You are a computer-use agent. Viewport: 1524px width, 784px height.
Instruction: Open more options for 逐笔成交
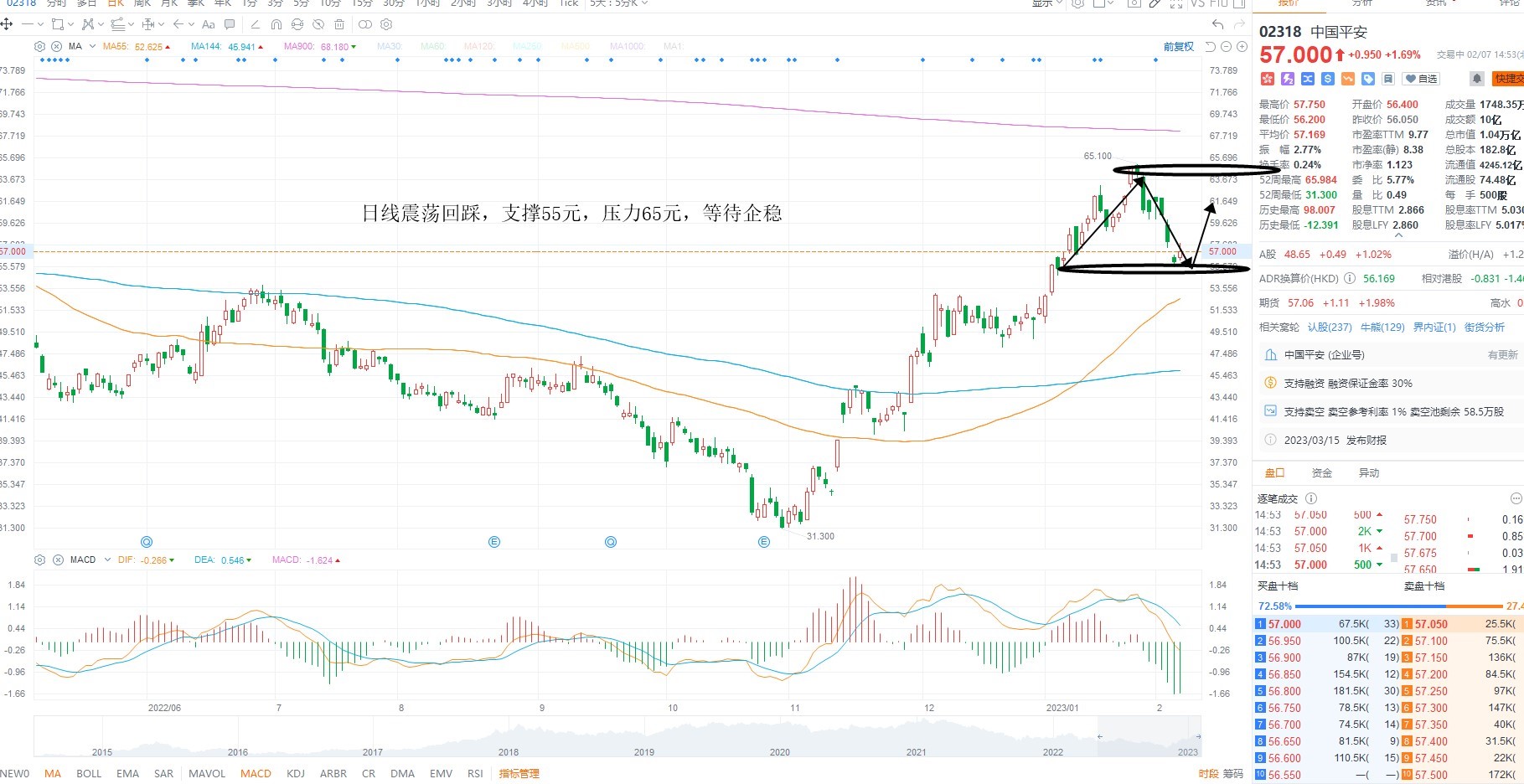(x=1515, y=498)
